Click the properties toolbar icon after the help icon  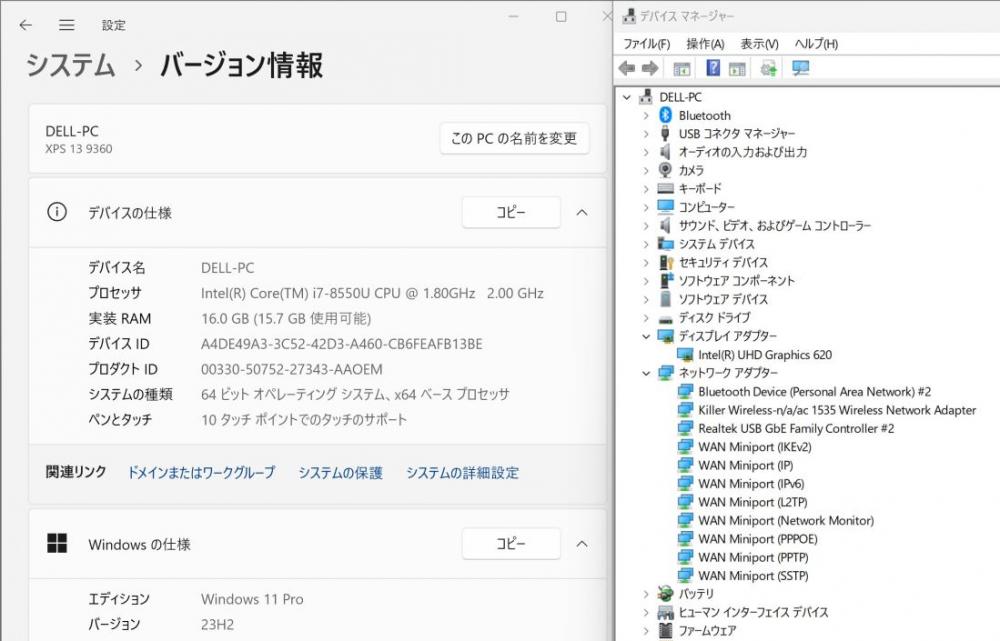coord(737,68)
